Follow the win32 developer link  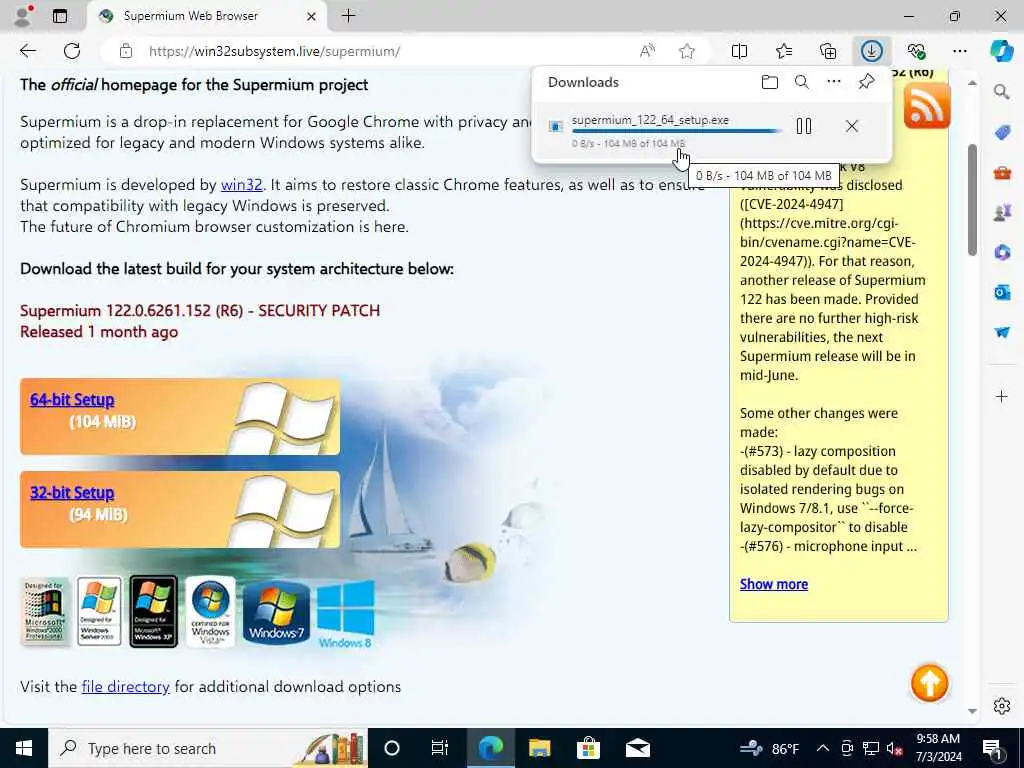tap(242, 185)
